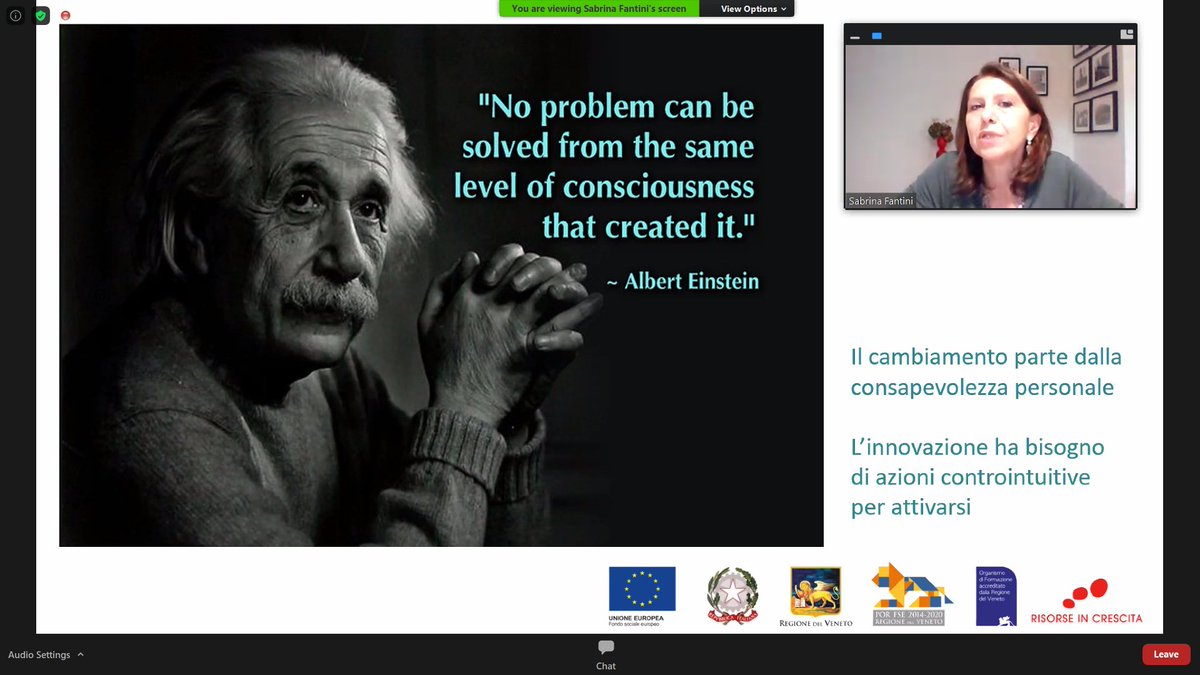
Task: Click the Sabrina Fantini name label
Action: [x=880, y=200]
